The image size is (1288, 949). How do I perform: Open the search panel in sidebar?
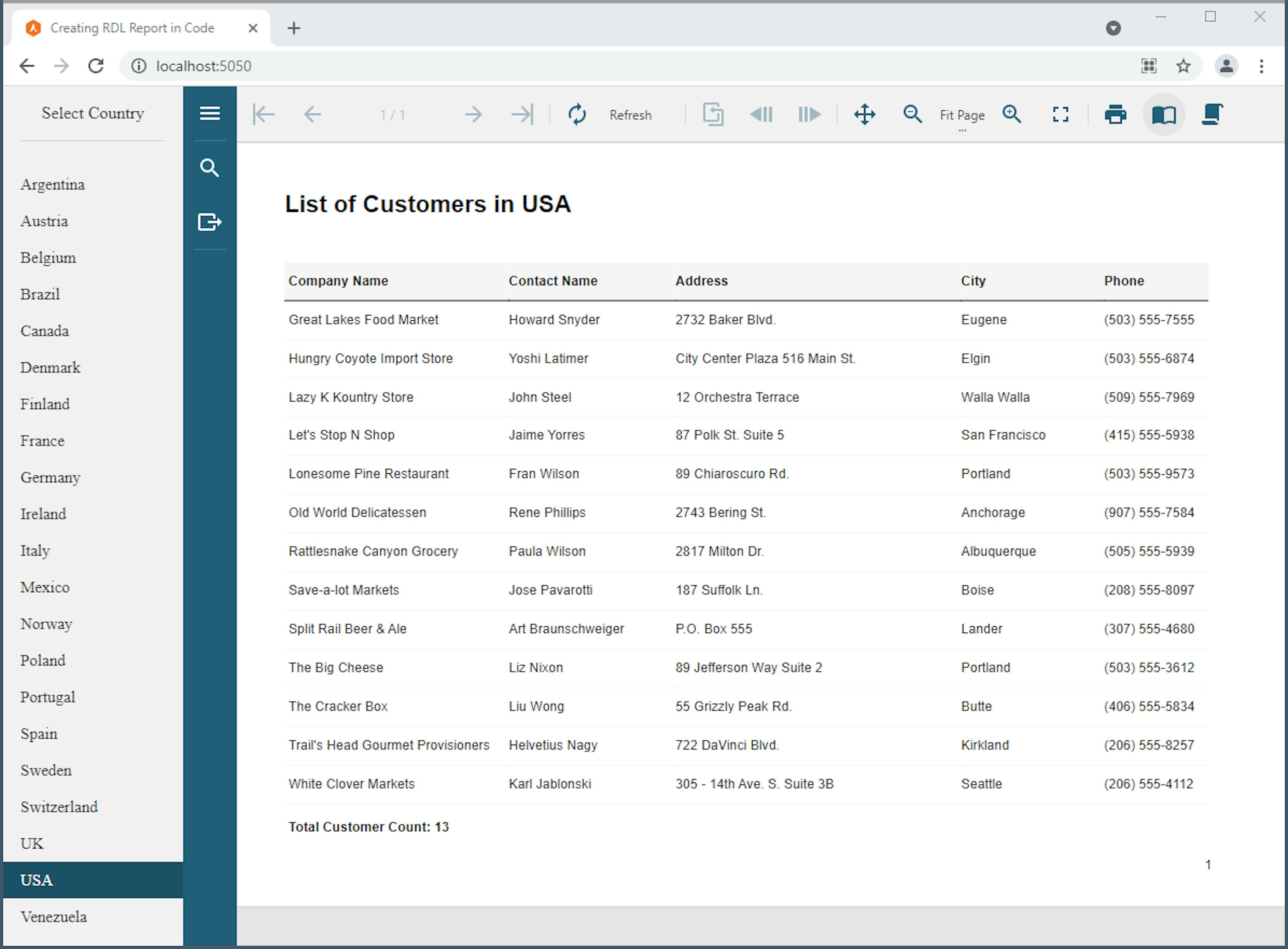click(x=210, y=168)
